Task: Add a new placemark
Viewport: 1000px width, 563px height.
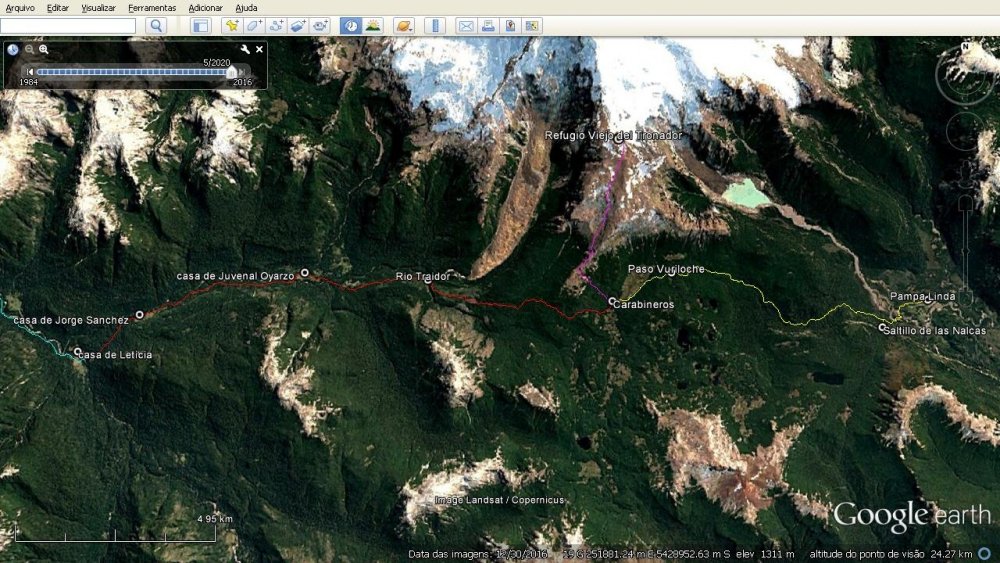Action: tap(232, 26)
